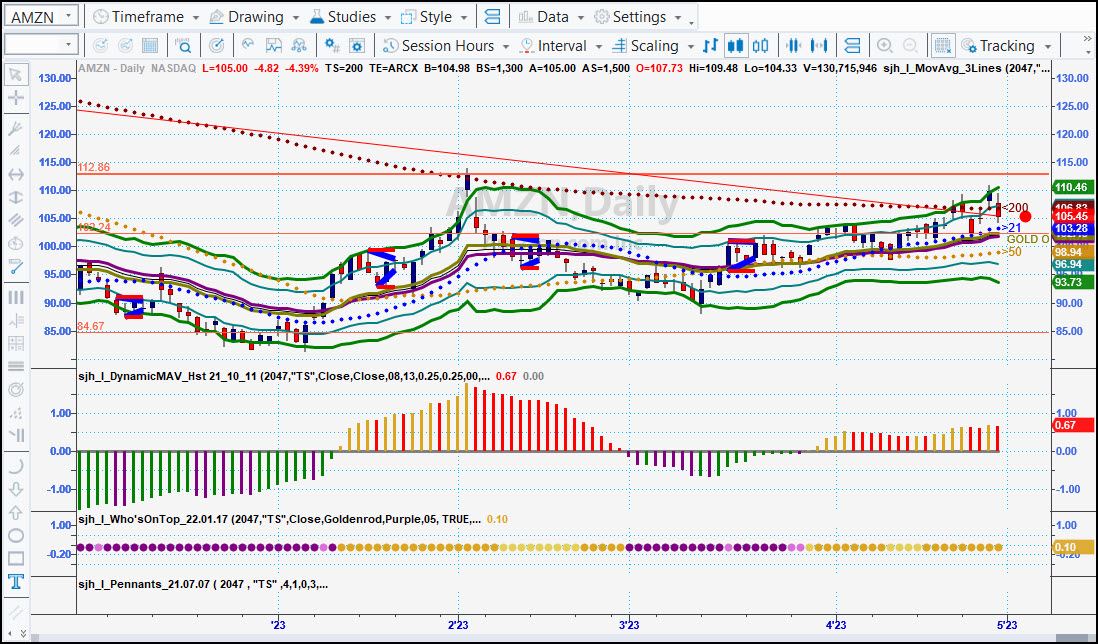This screenshot has height=644, width=1098.
Task: Pick the horizontal double-arrow extension tool
Action: click(x=15, y=174)
